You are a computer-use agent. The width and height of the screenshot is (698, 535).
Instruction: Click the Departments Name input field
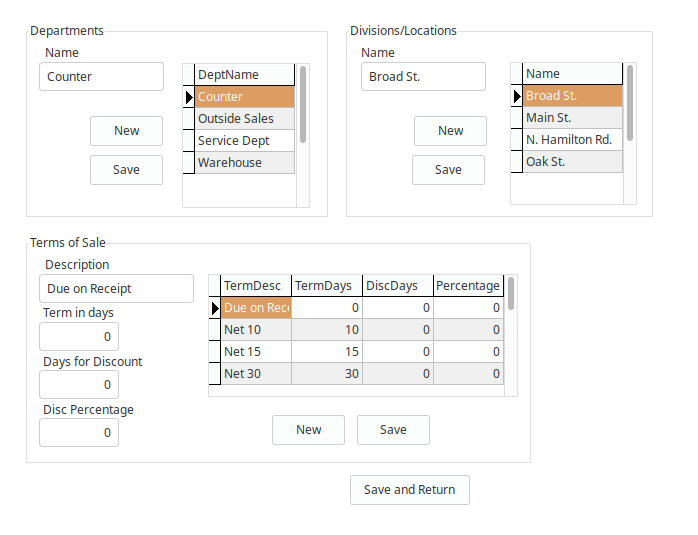[x=101, y=77]
